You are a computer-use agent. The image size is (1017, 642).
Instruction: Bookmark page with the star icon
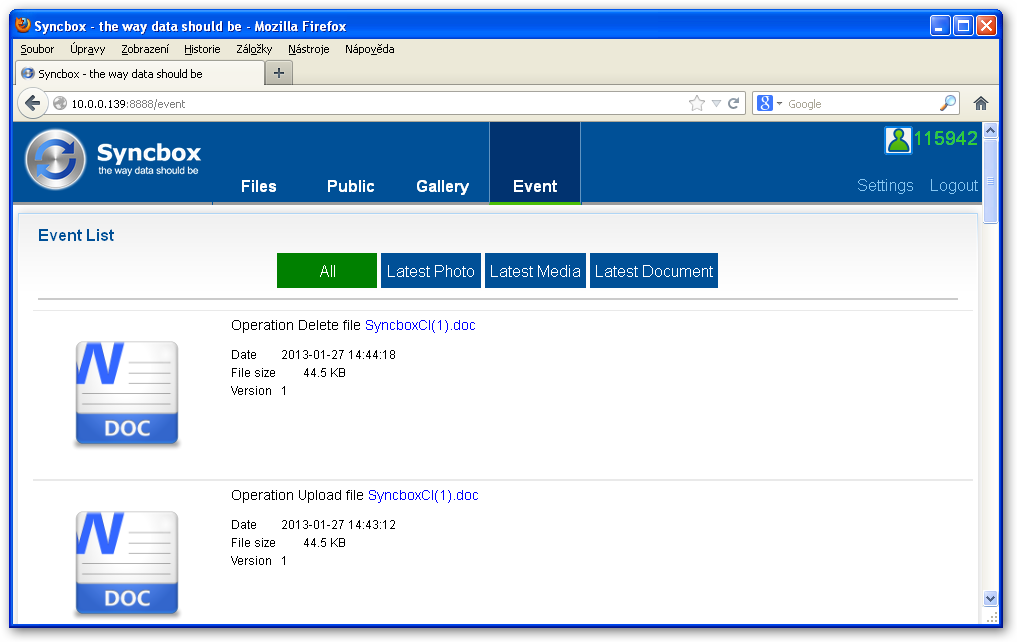(697, 103)
